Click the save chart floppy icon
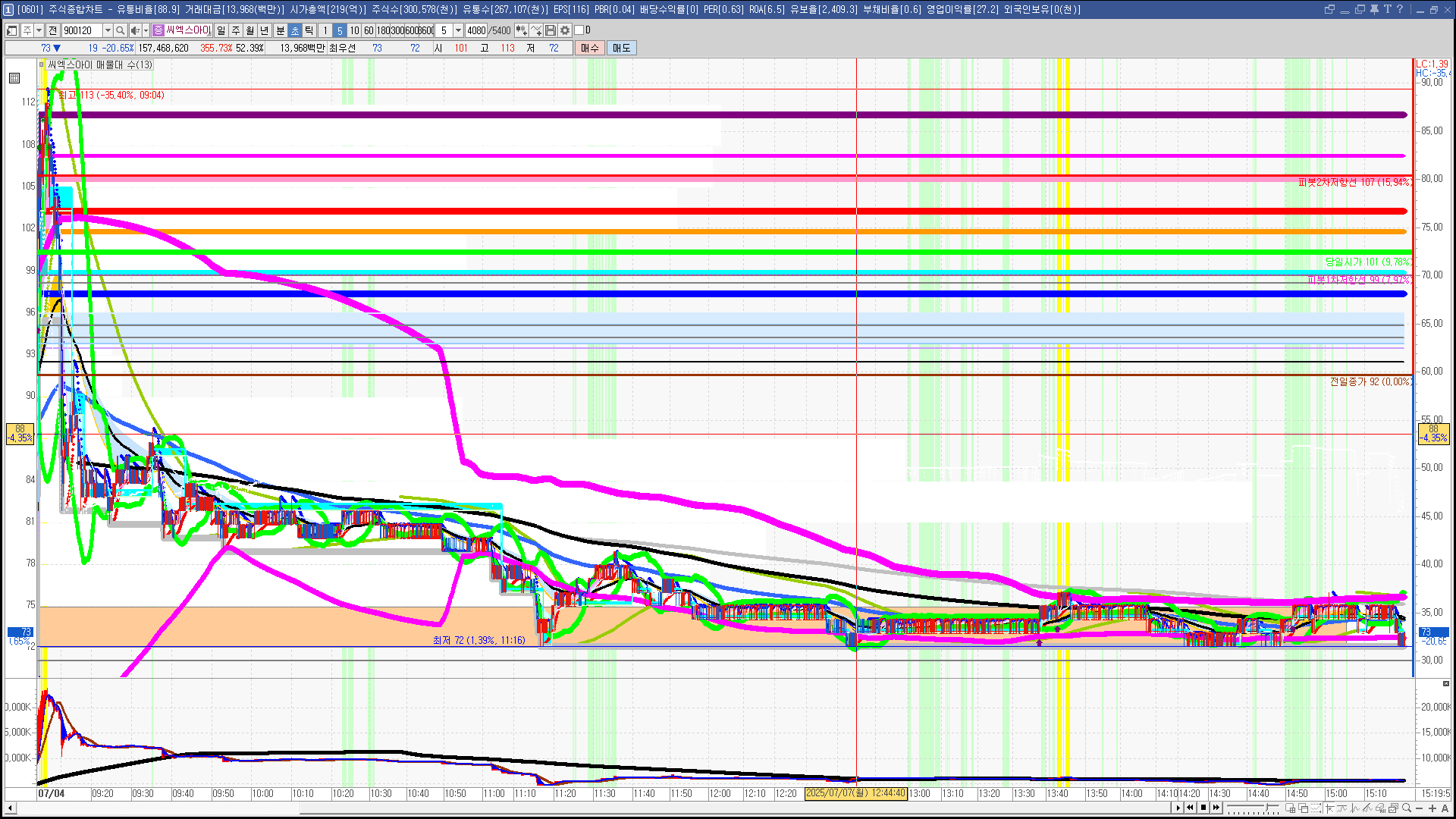 coord(551,30)
